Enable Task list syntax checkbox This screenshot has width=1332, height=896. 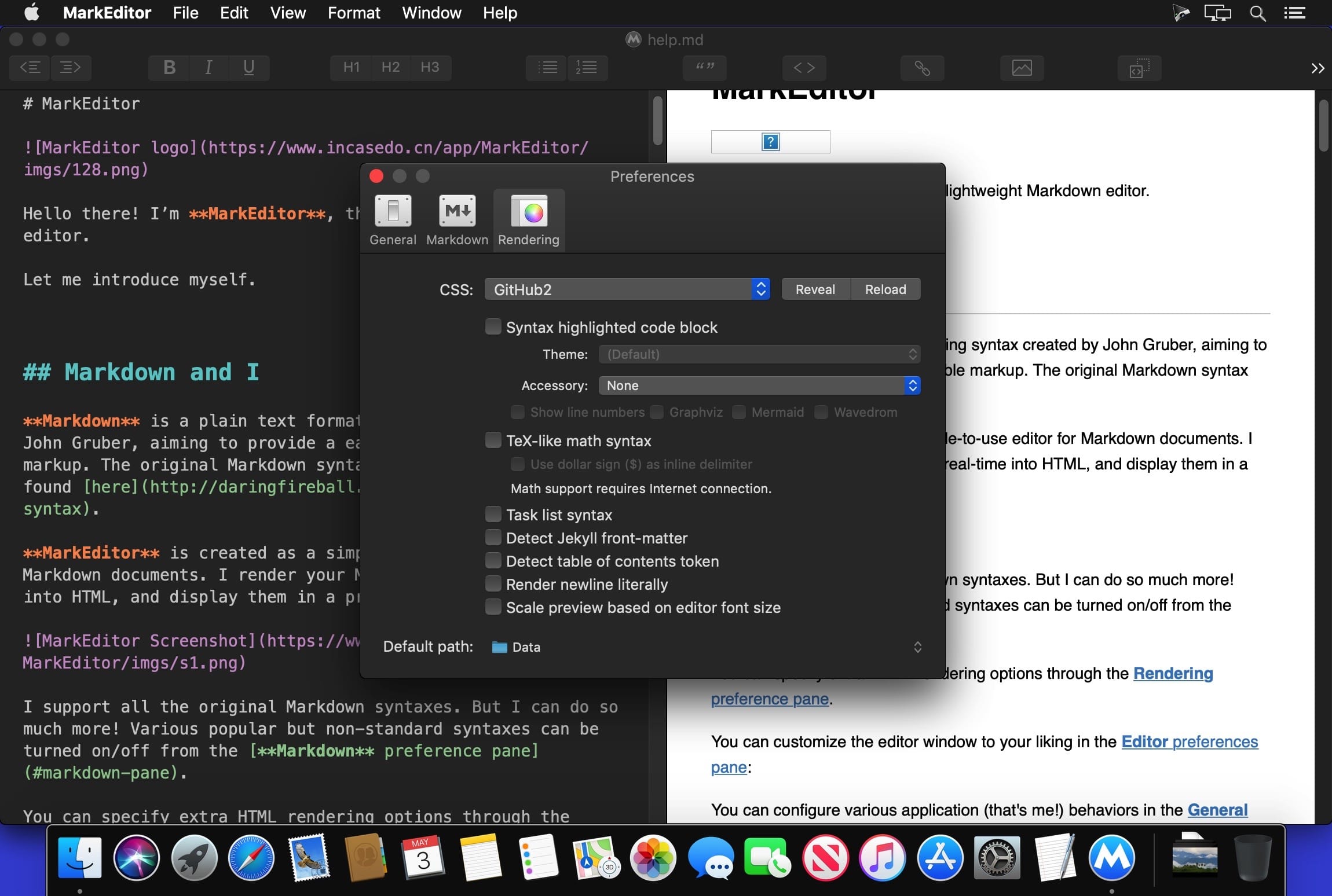tap(493, 515)
